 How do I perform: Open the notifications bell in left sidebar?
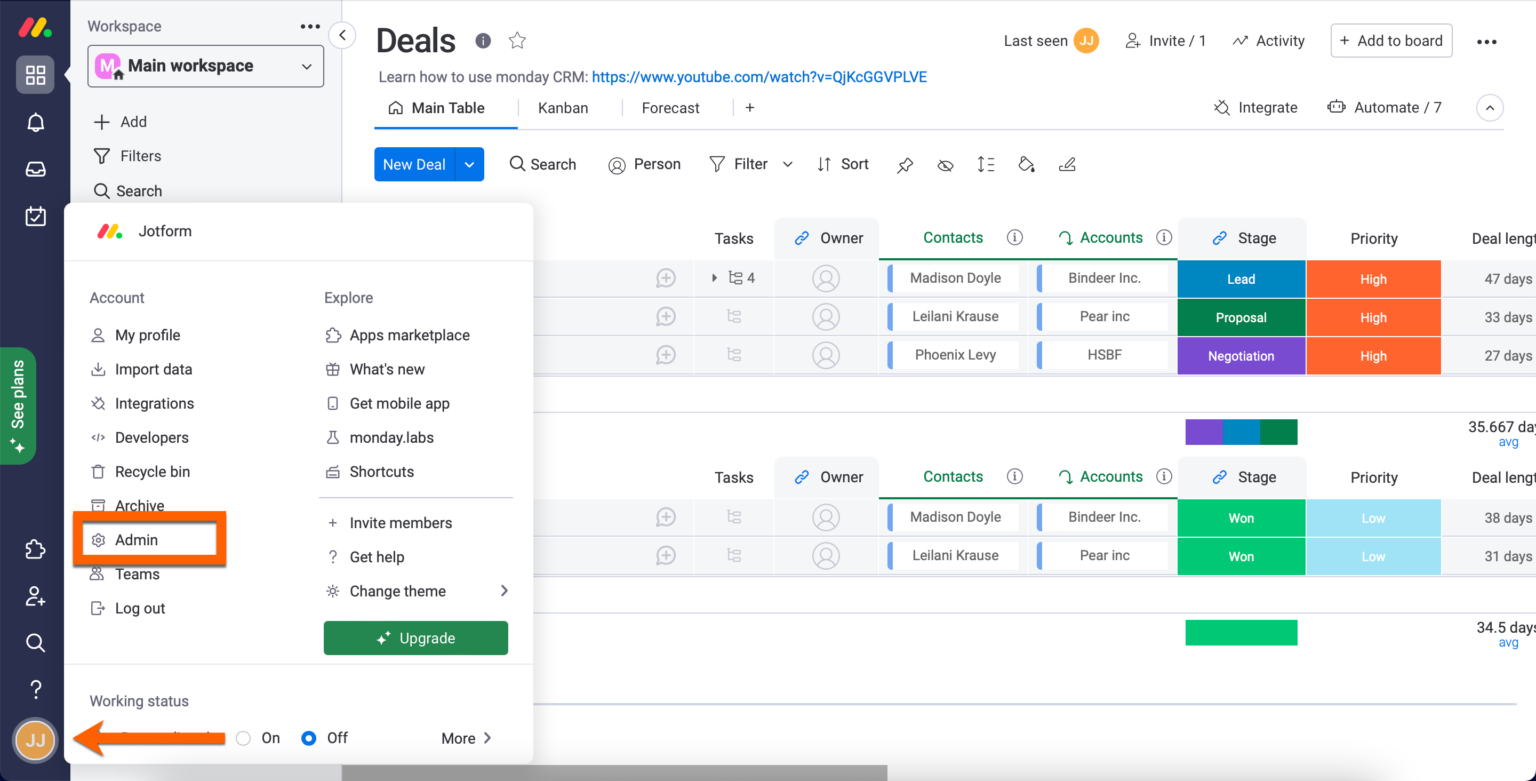click(x=35, y=122)
